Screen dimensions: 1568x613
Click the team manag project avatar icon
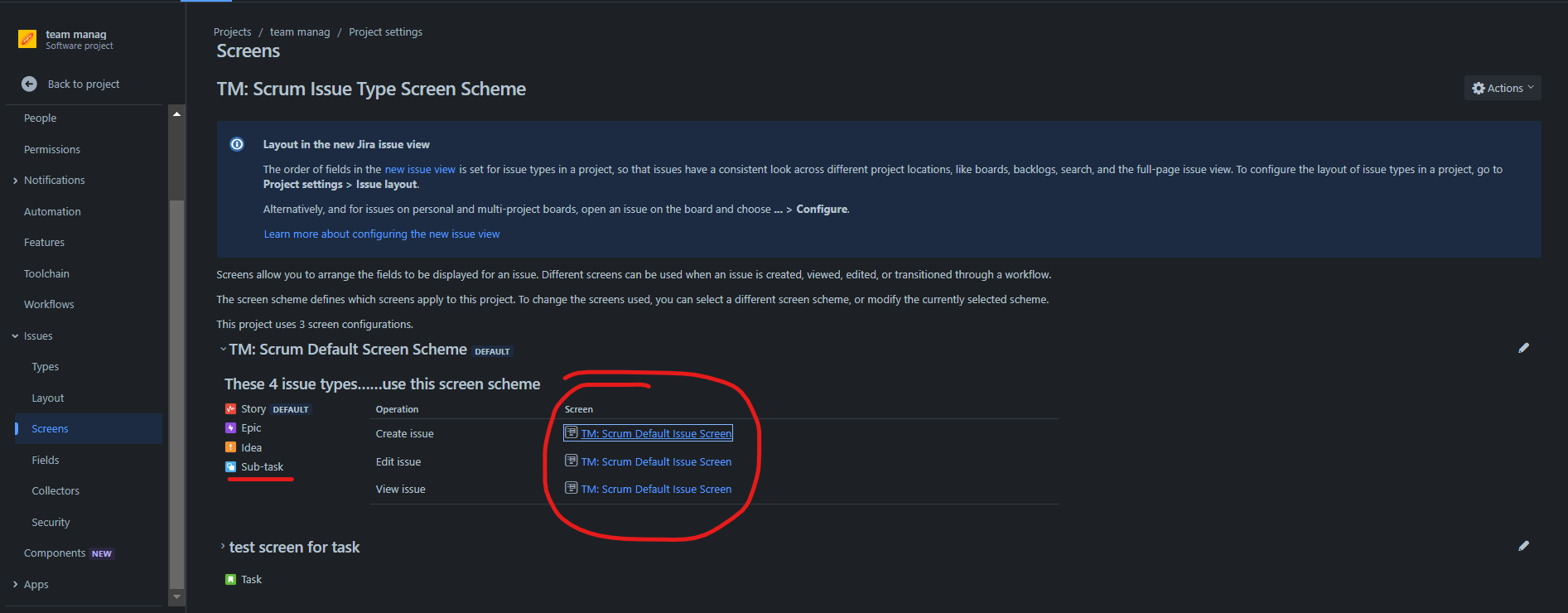coord(27,39)
